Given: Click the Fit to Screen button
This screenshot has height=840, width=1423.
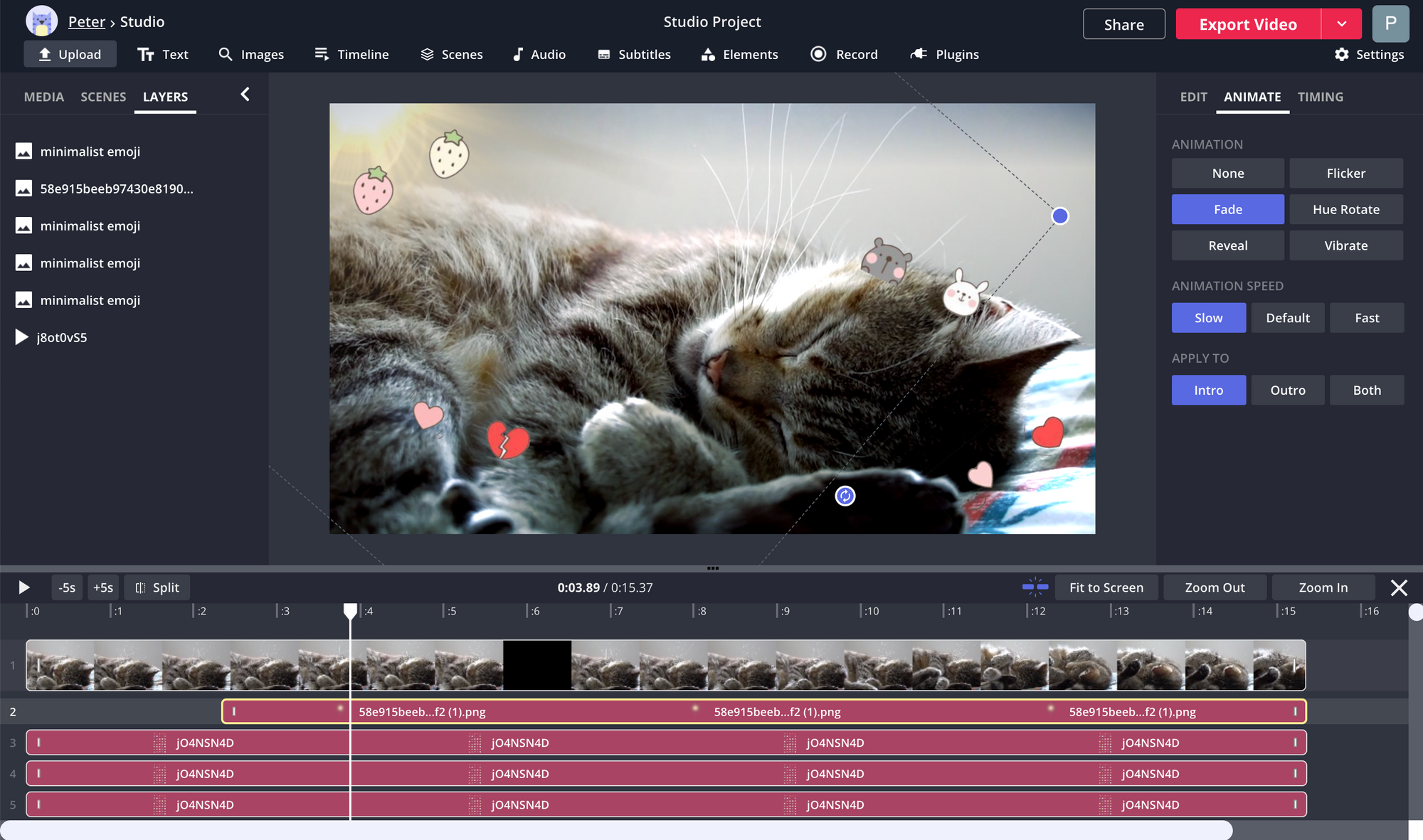Looking at the screenshot, I should coord(1106,588).
